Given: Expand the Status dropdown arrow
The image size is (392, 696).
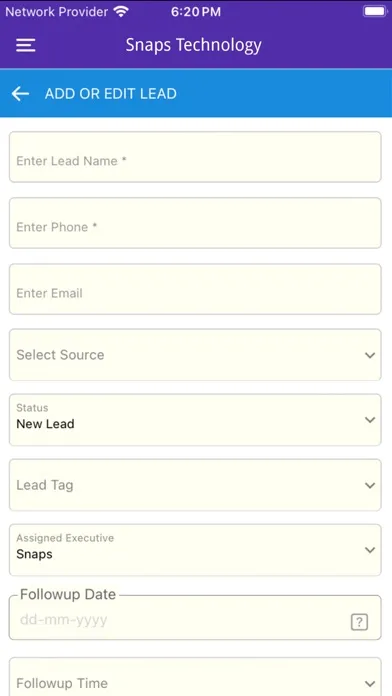Looking at the screenshot, I should pyautogui.click(x=370, y=420).
